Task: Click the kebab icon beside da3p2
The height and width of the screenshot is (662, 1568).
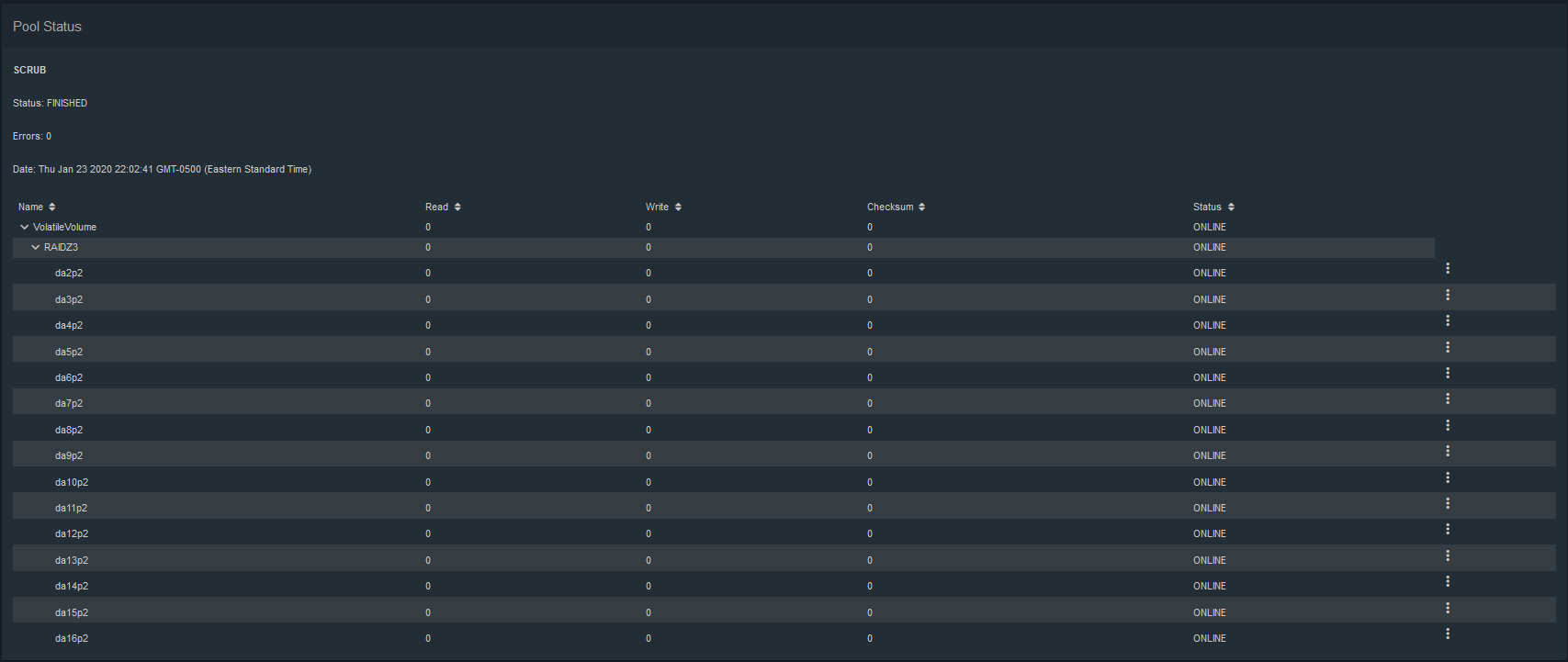Action: click(x=1448, y=295)
